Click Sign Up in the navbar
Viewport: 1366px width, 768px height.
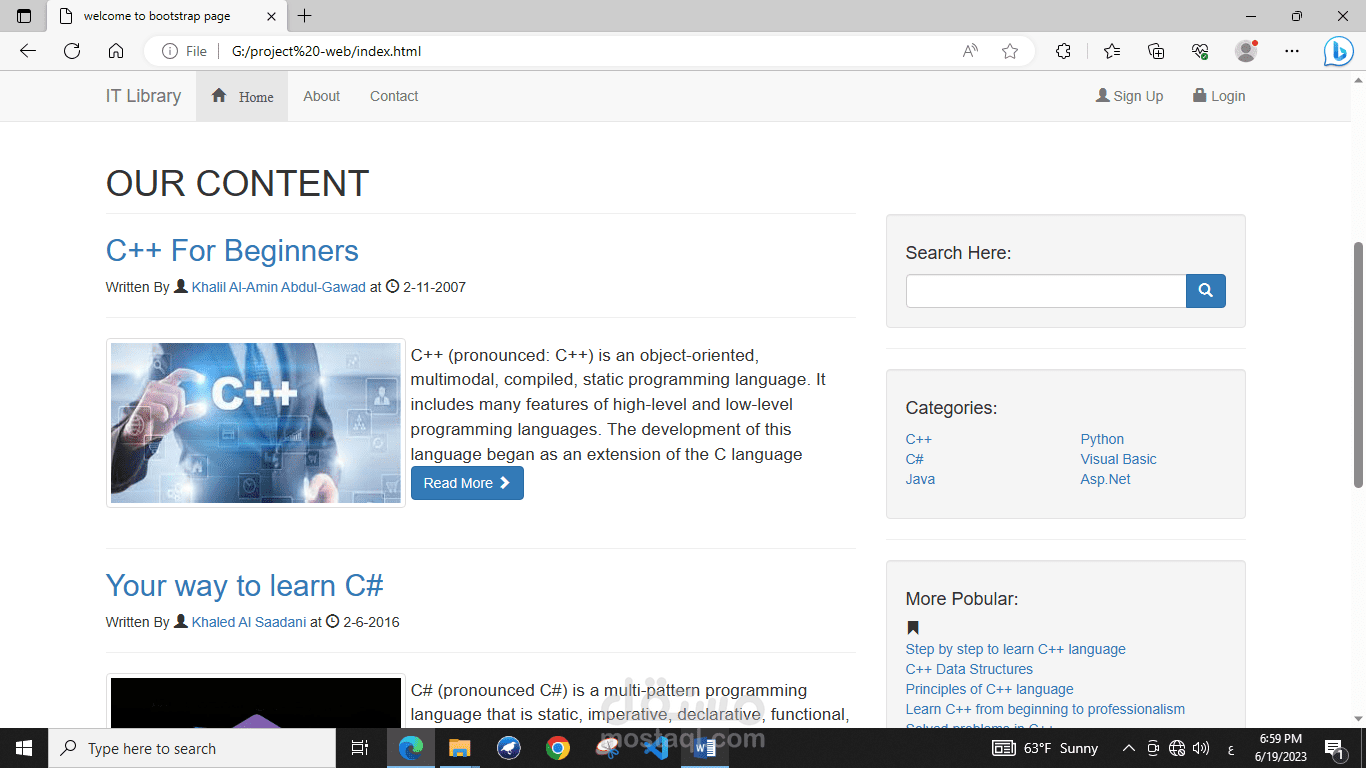1130,96
